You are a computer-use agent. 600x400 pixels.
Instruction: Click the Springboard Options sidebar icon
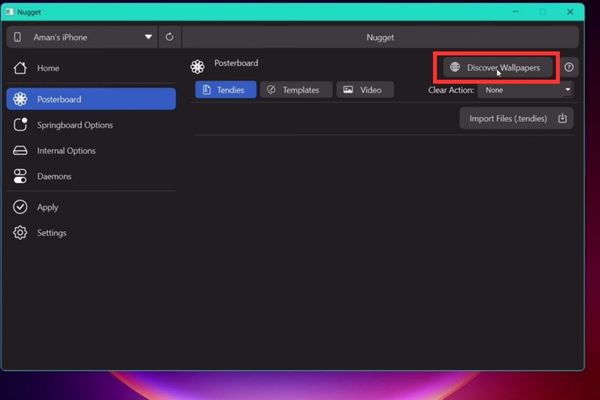20,125
